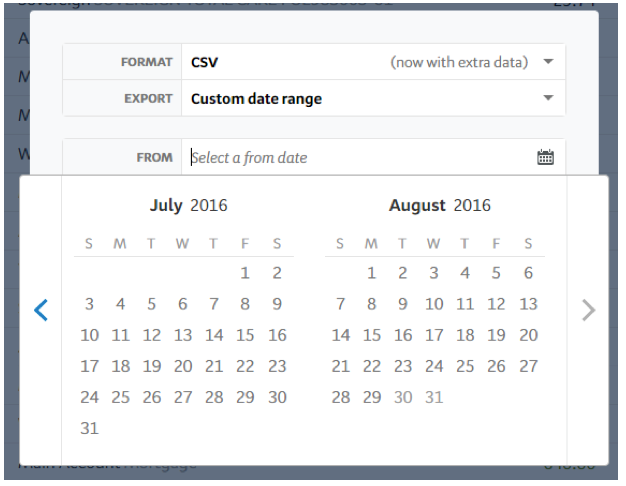
Task: Select July 26 in the calendar
Action: click(x=152, y=398)
